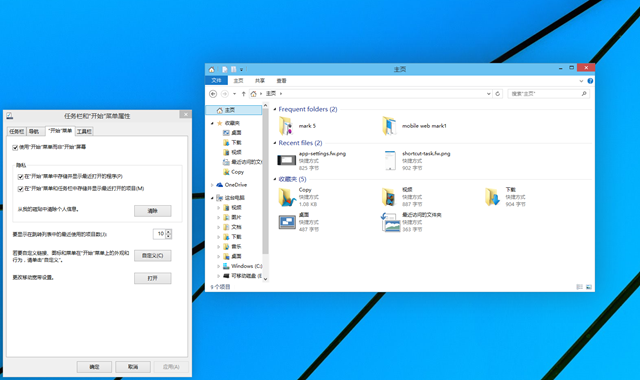
Task: Select 音乐 folder in the navigation pane
Action: click(x=232, y=247)
